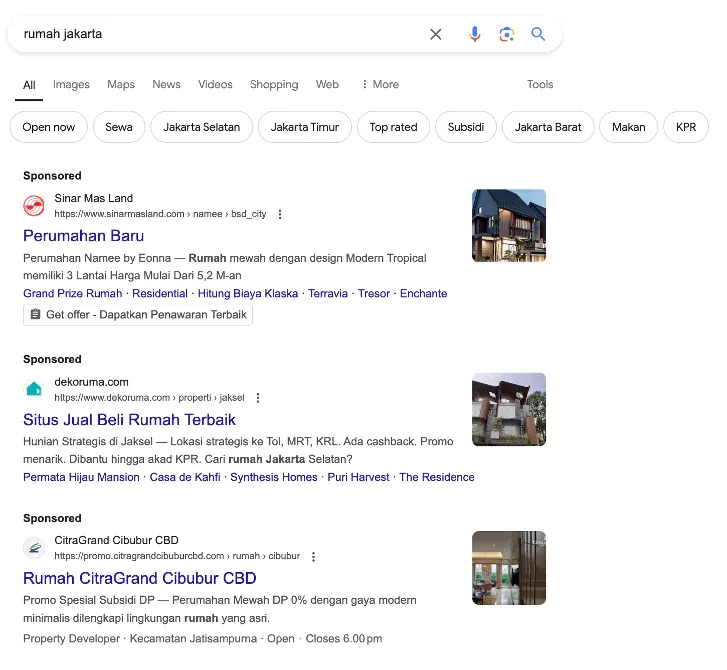Visit the Enchante sitelink
Screen dimensions: 727x670
(423, 294)
